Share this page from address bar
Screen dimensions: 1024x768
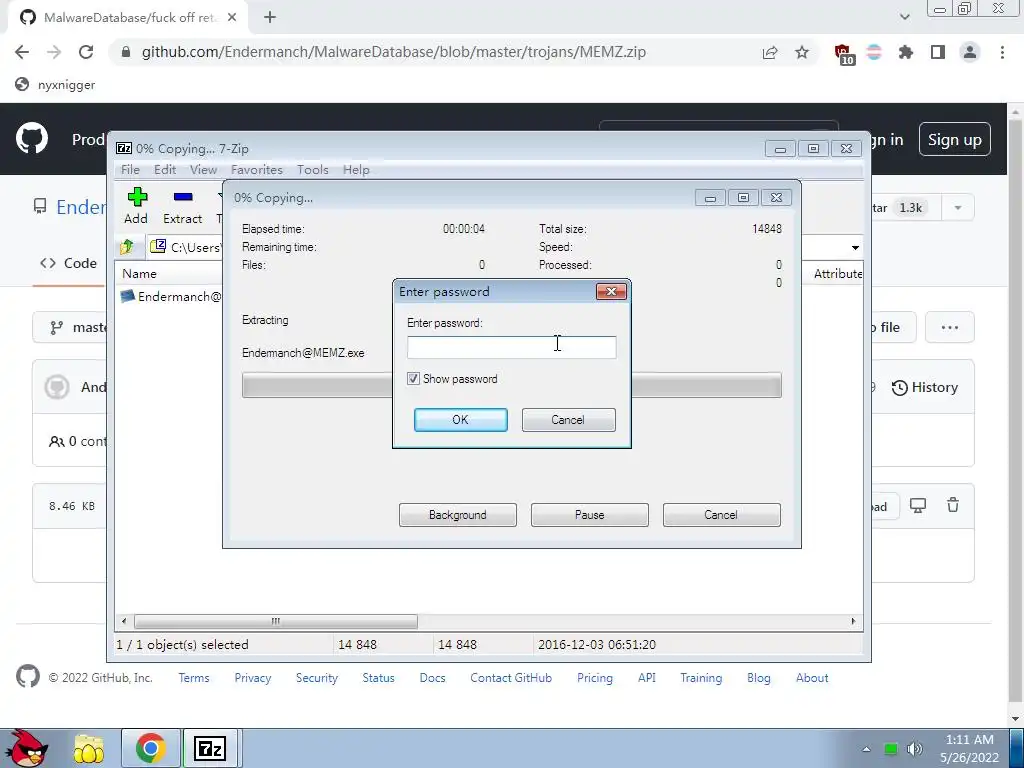pos(770,52)
